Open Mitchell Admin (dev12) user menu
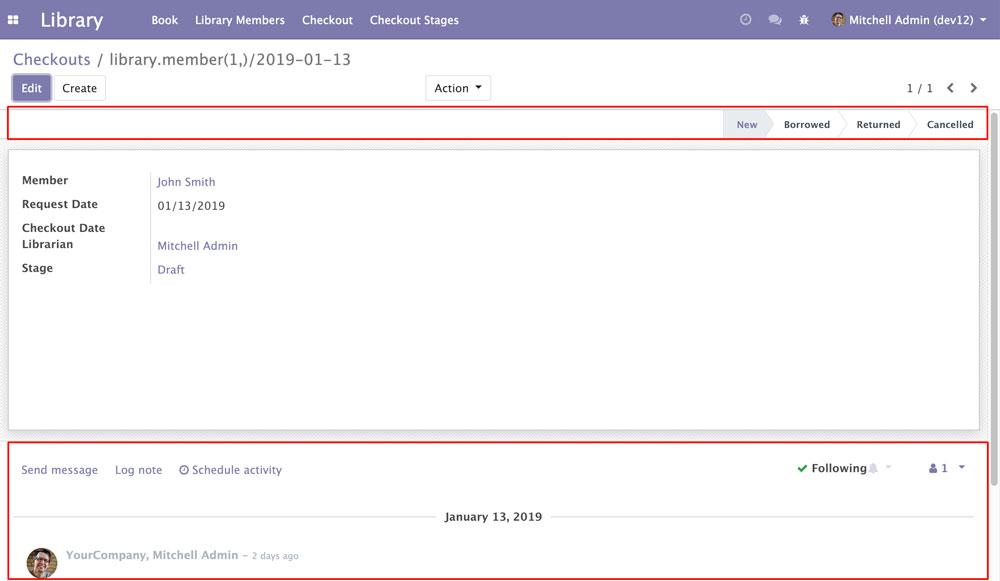Screen dimensions: 1000x581 tap(909, 20)
